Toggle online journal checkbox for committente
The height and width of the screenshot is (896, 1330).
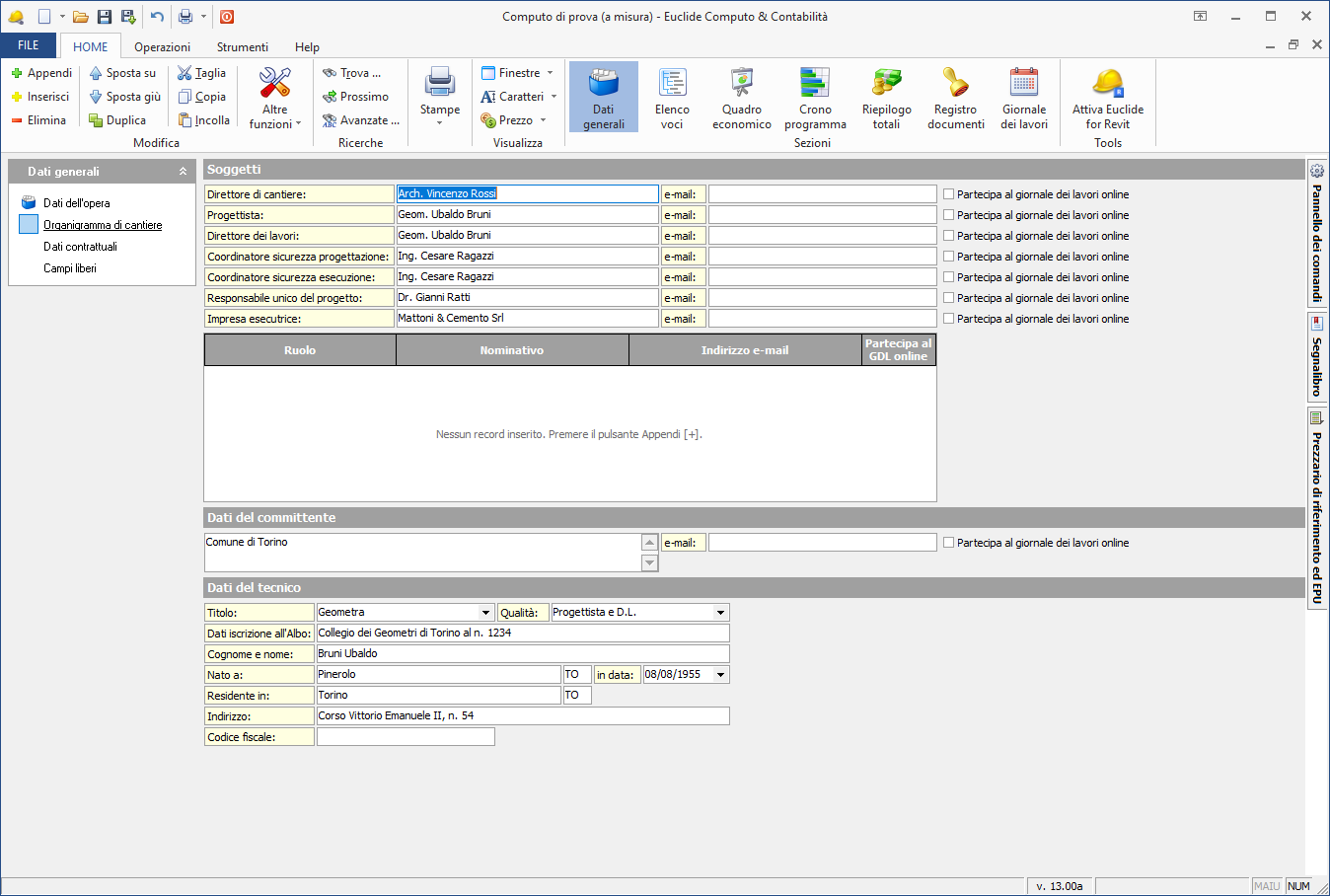pos(949,543)
